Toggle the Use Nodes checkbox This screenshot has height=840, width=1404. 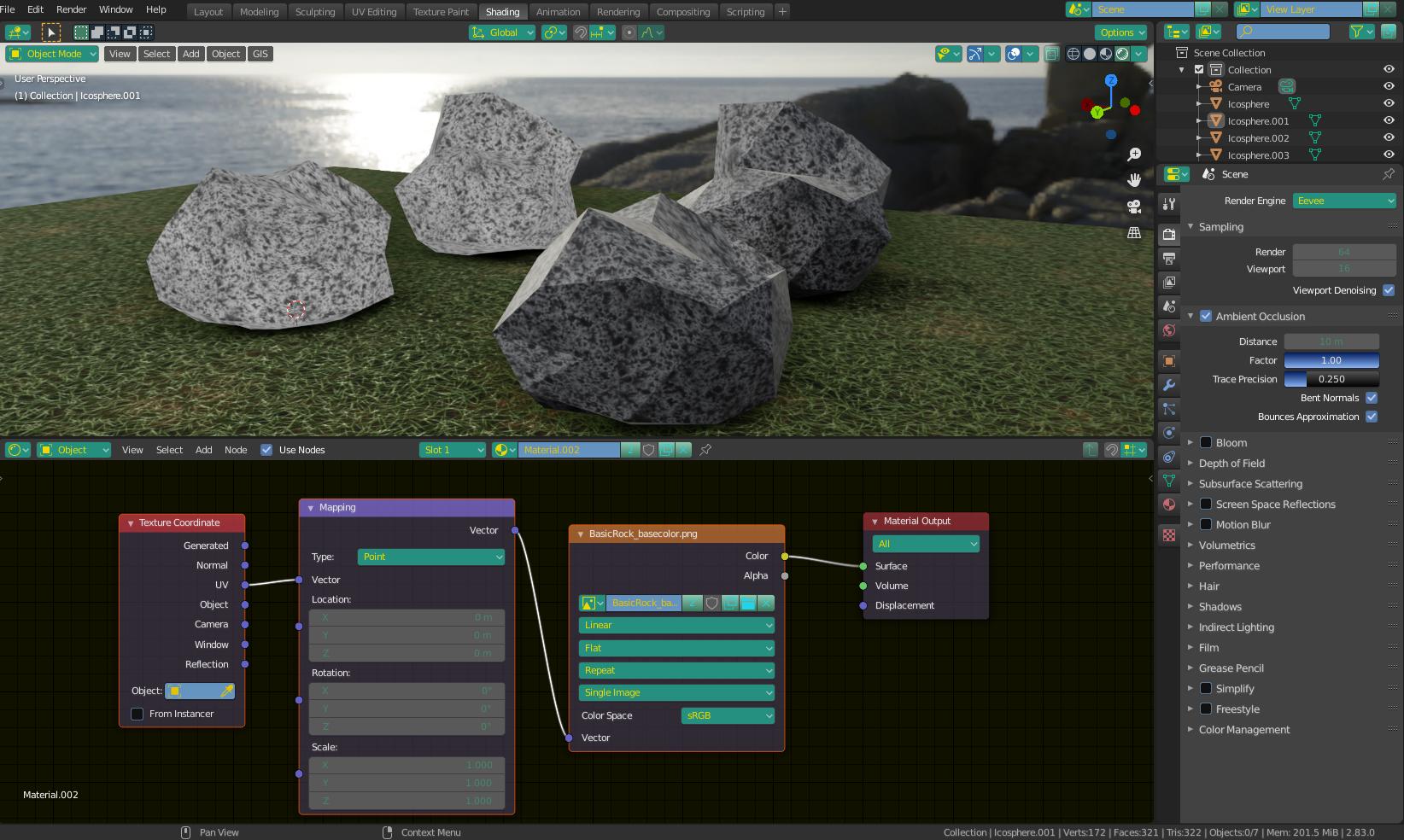click(x=266, y=450)
